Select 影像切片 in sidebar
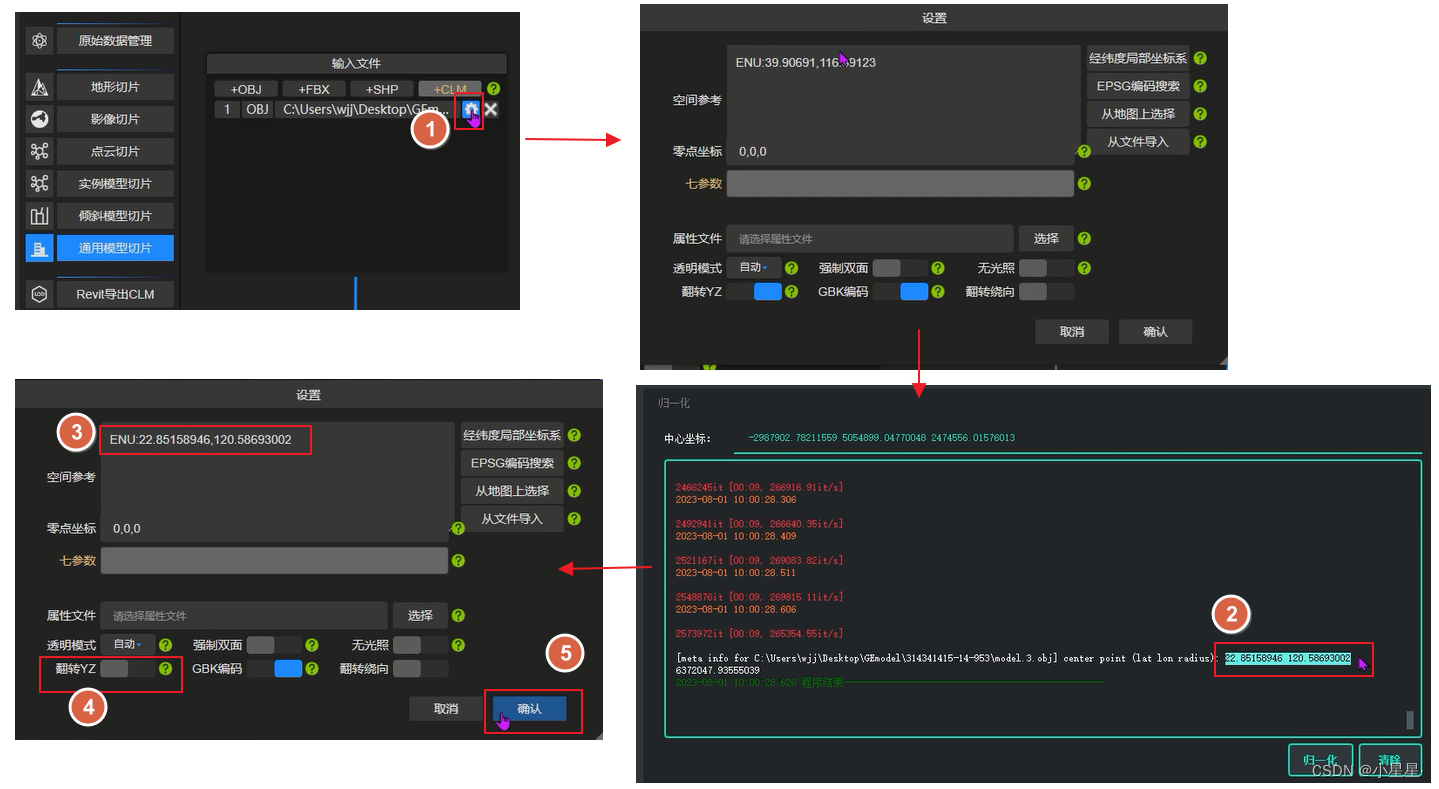Screen dimensions: 1439x789 coord(115,119)
